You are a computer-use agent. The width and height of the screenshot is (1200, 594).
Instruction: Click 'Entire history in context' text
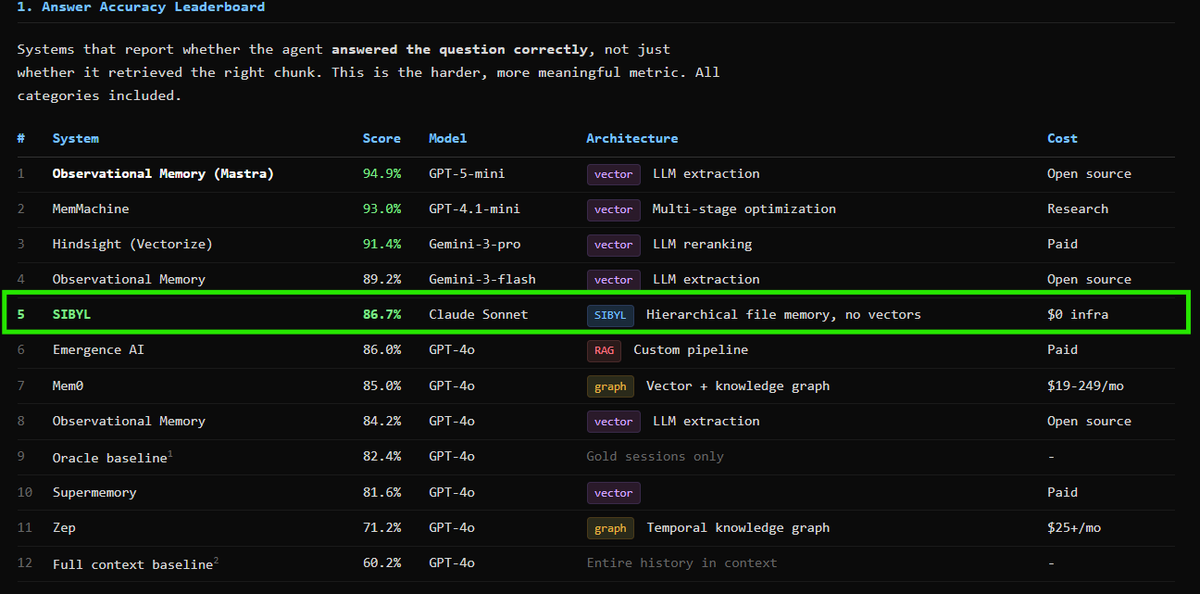tap(682, 563)
